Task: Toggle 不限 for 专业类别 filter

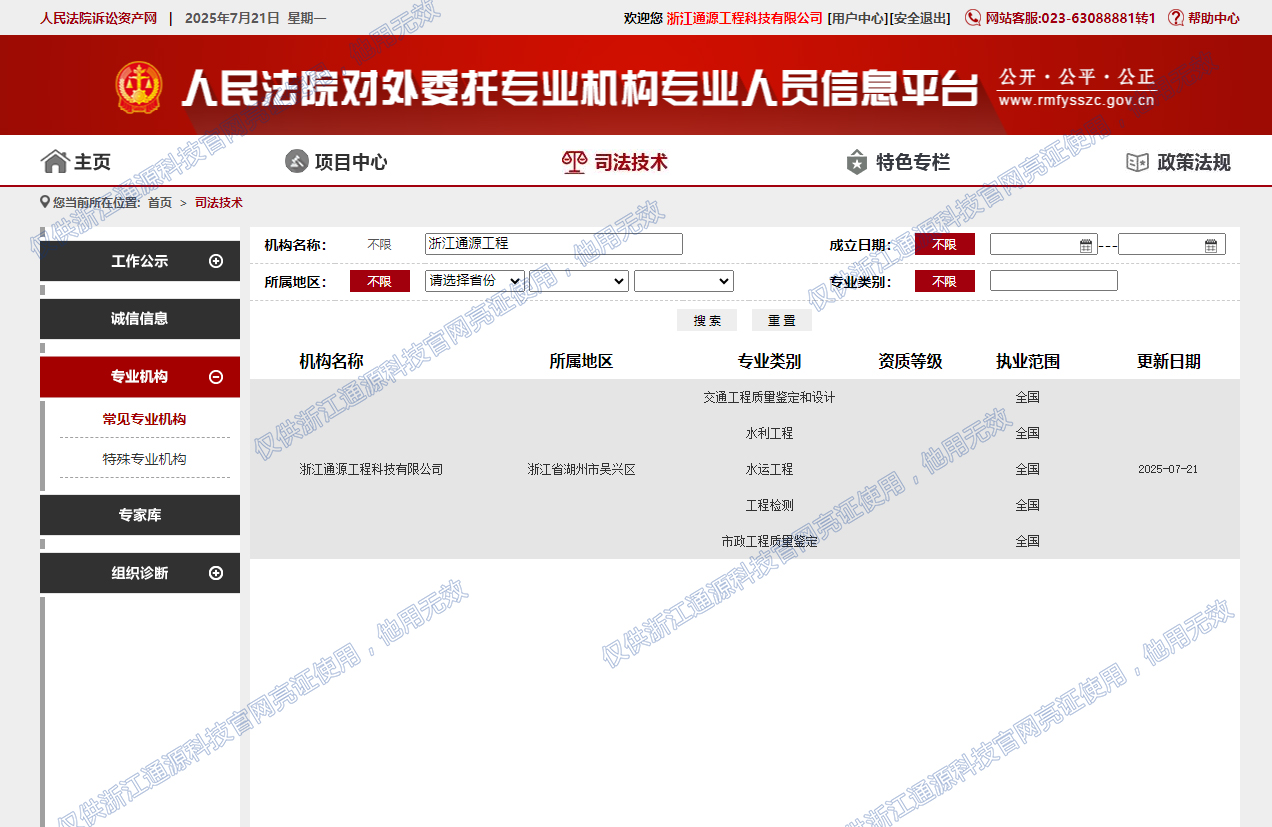Action: (944, 282)
